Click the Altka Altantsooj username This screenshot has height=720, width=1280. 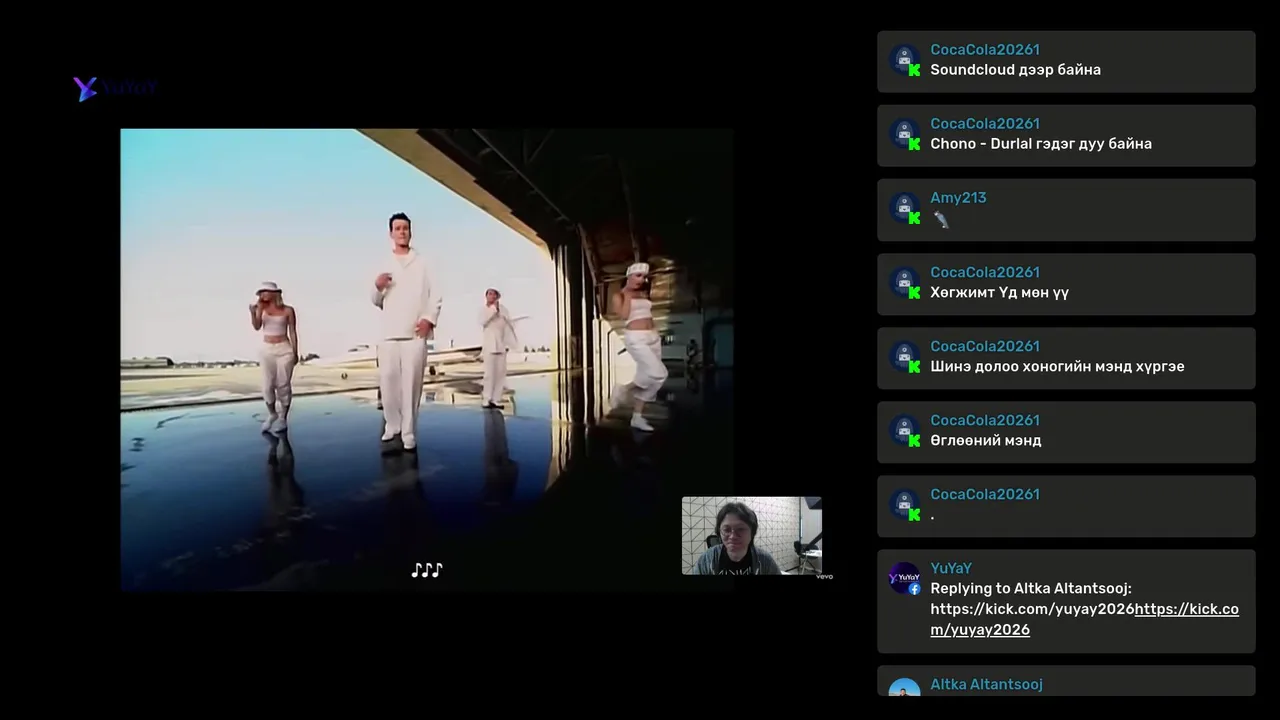[986, 684]
